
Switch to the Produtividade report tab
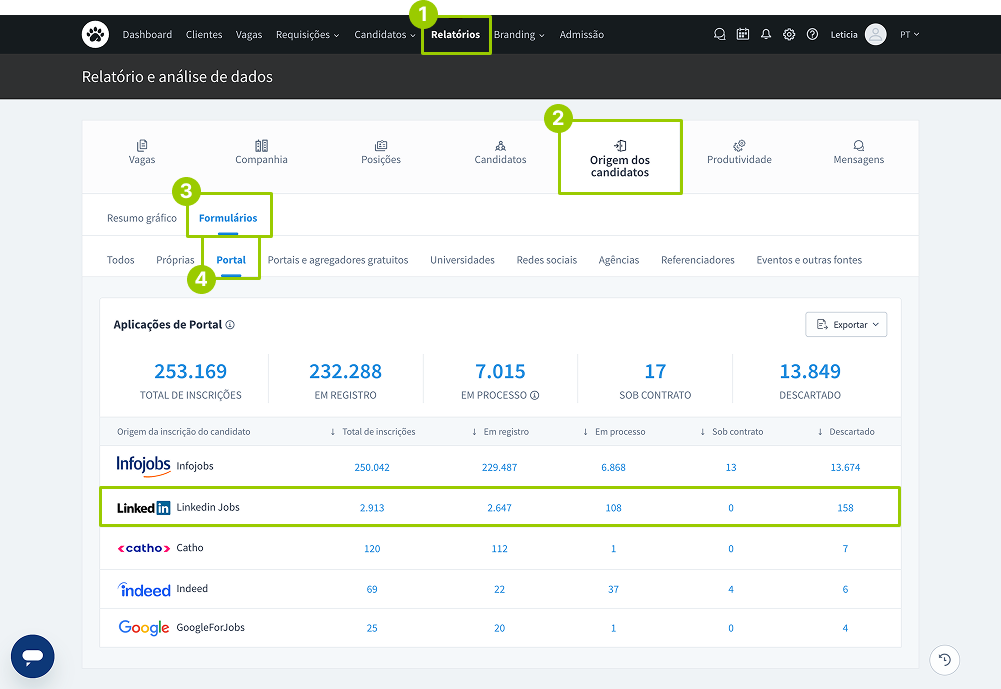[739, 152]
